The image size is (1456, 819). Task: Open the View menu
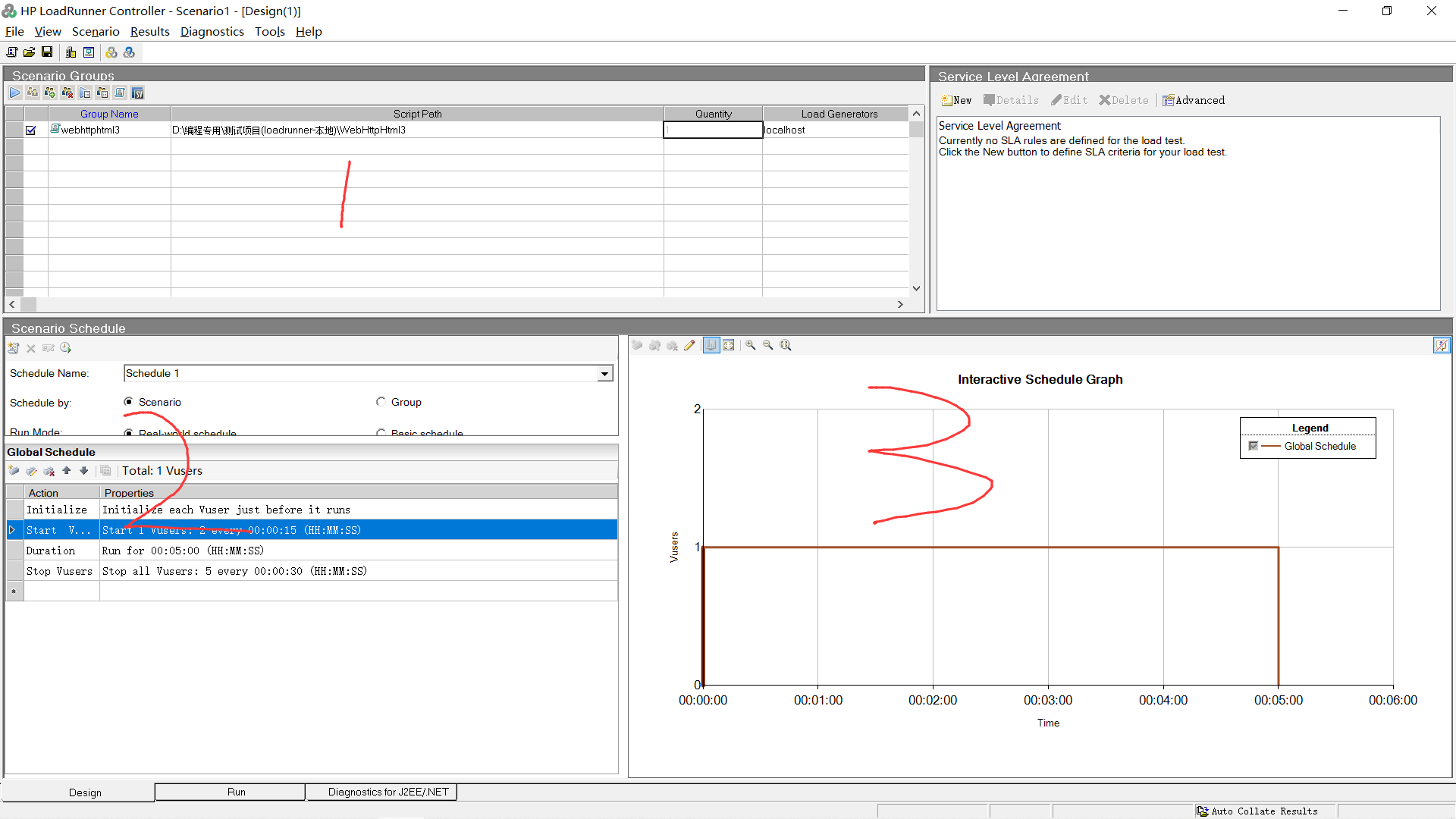point(48,31)
